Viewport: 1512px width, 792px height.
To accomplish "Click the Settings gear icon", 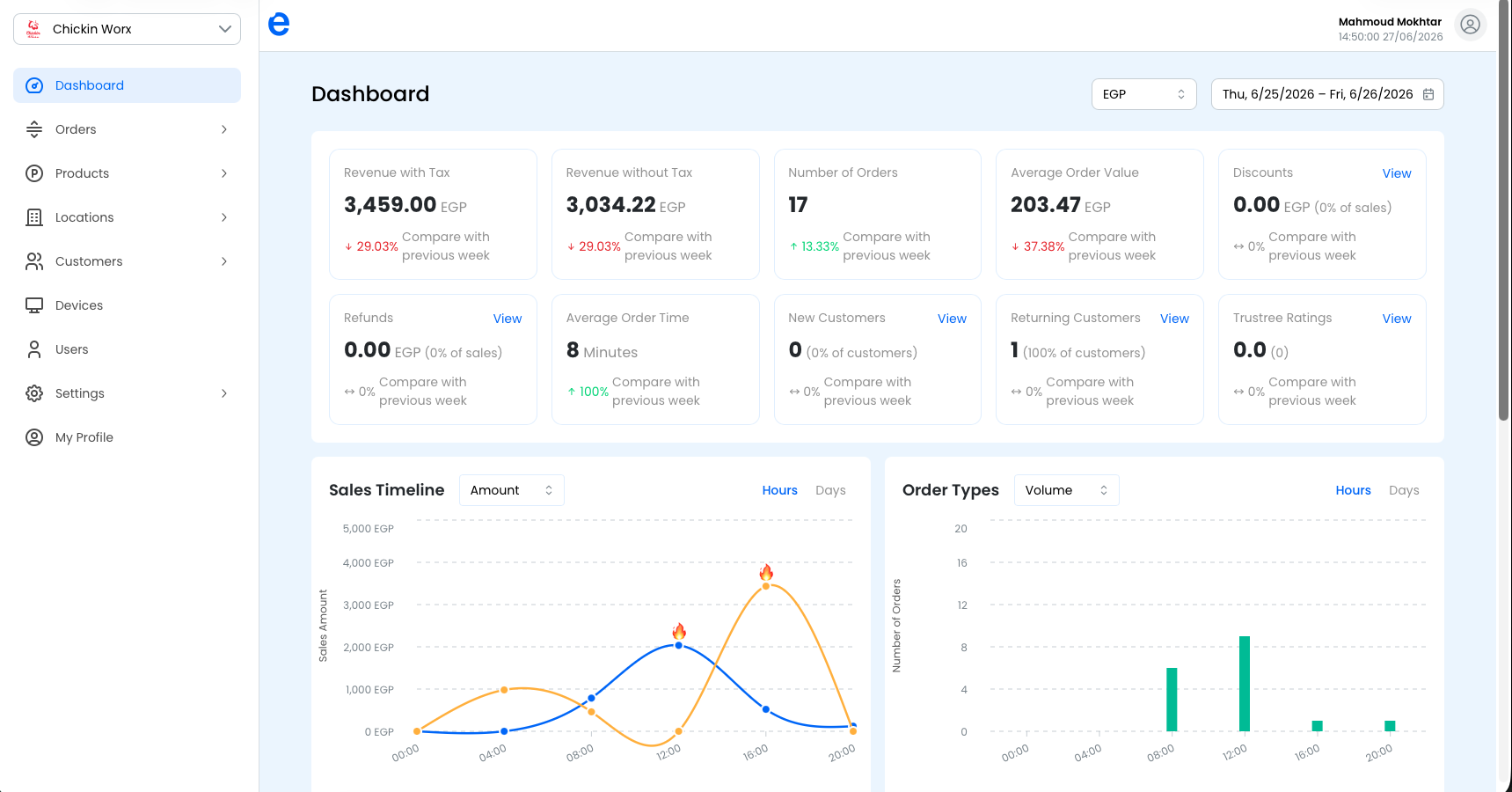I will (34, 393).
